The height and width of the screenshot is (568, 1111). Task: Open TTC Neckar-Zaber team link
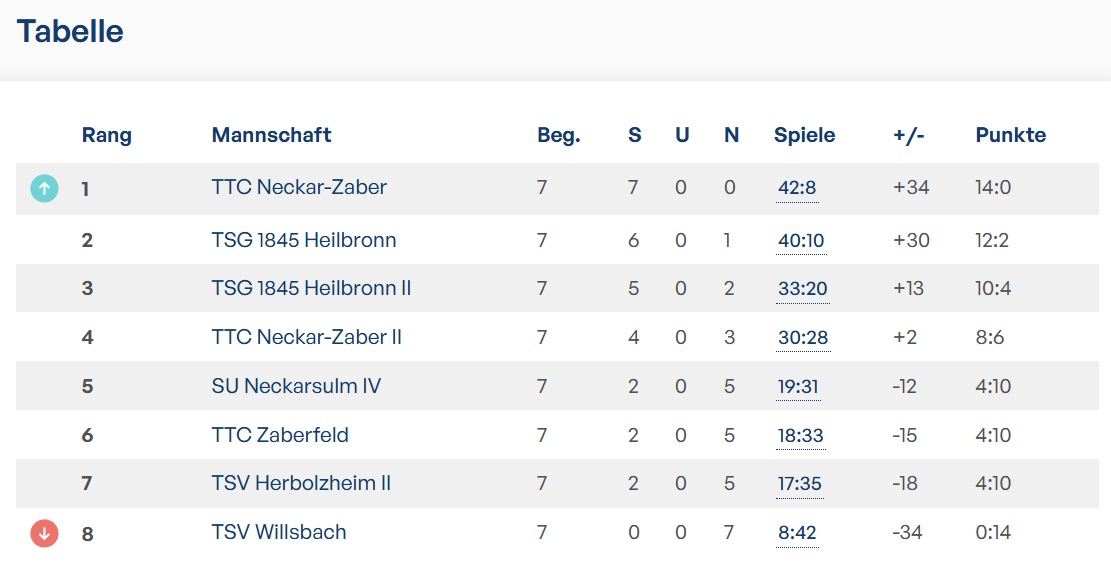click(299, 187)
